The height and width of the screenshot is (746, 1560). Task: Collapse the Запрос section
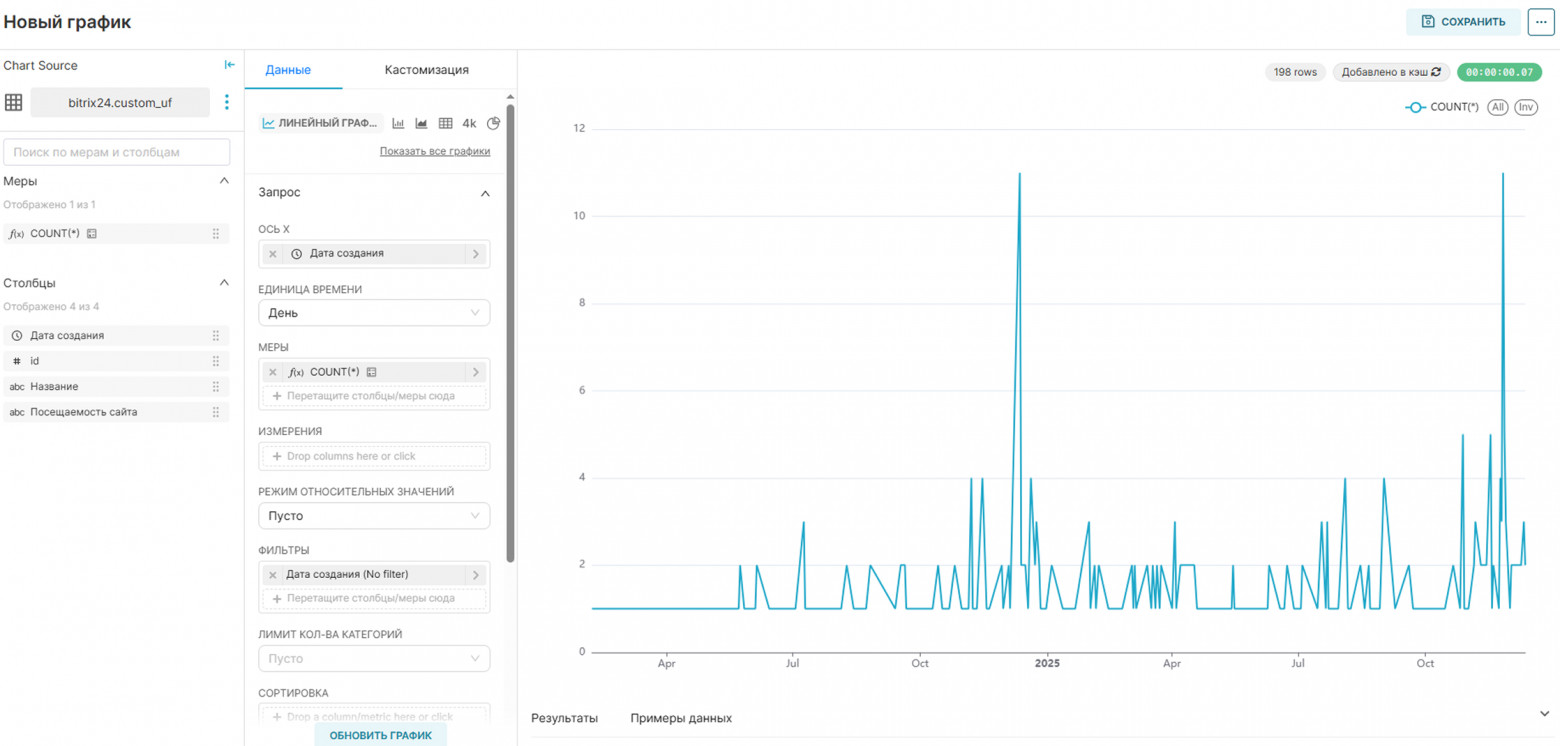485,193
